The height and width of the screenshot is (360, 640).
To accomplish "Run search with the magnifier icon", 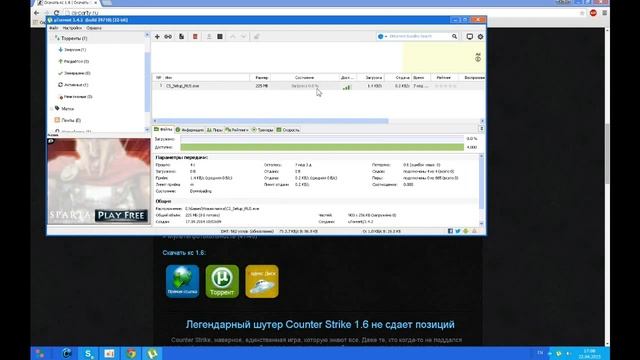I will point(454,36).
